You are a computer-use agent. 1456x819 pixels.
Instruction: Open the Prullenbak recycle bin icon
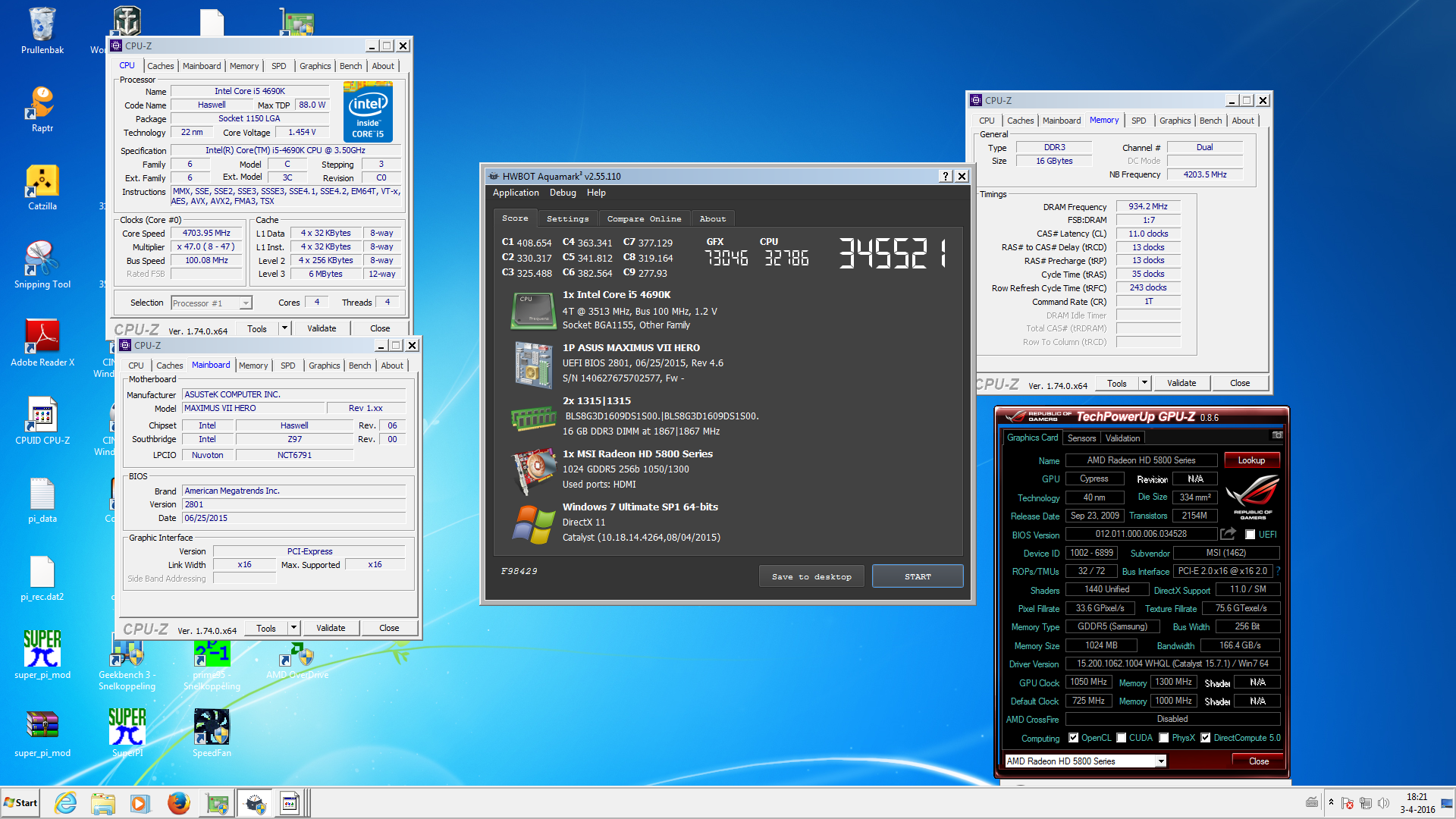coord(42,31)
